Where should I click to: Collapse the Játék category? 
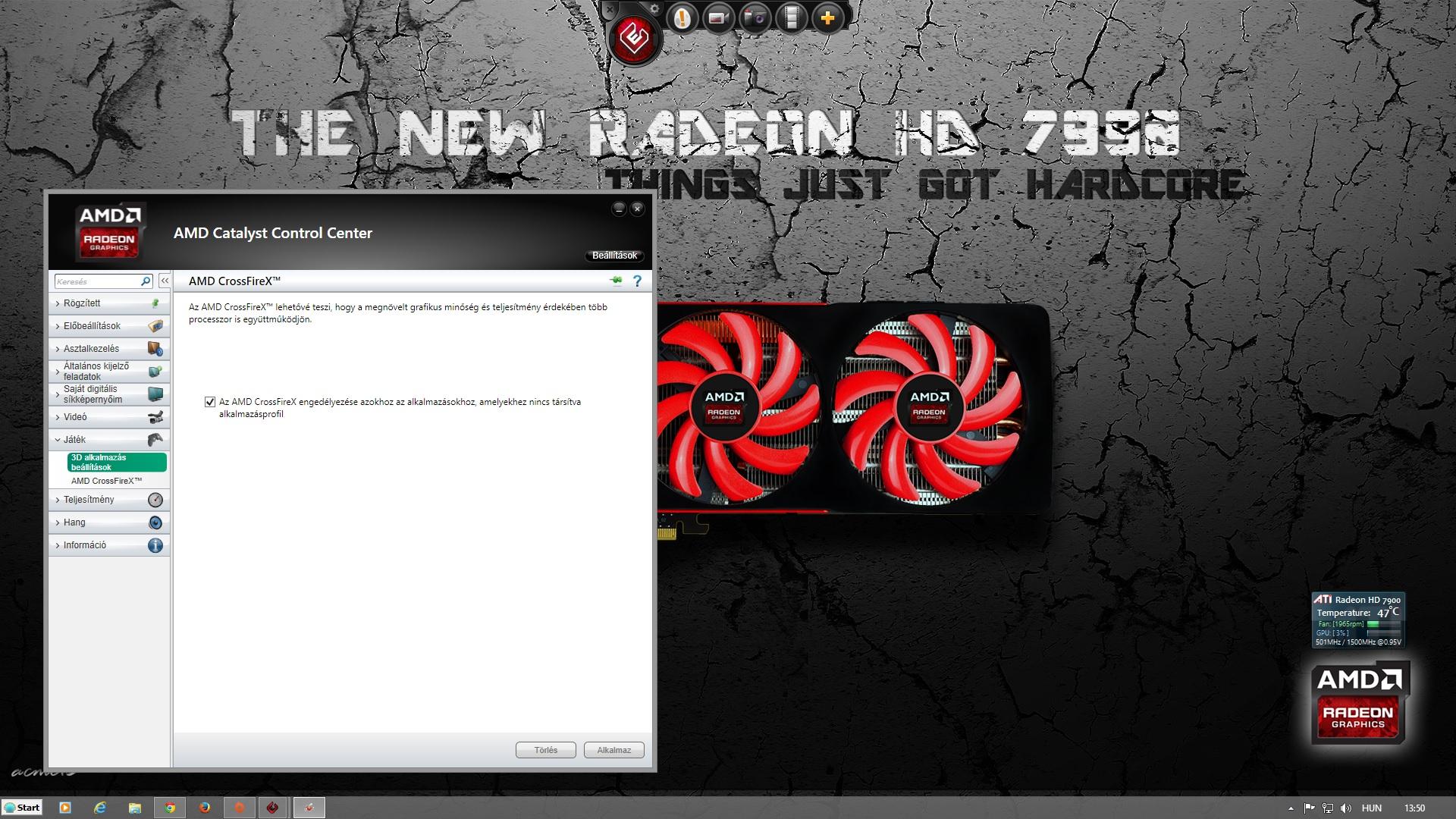(109, 440)
